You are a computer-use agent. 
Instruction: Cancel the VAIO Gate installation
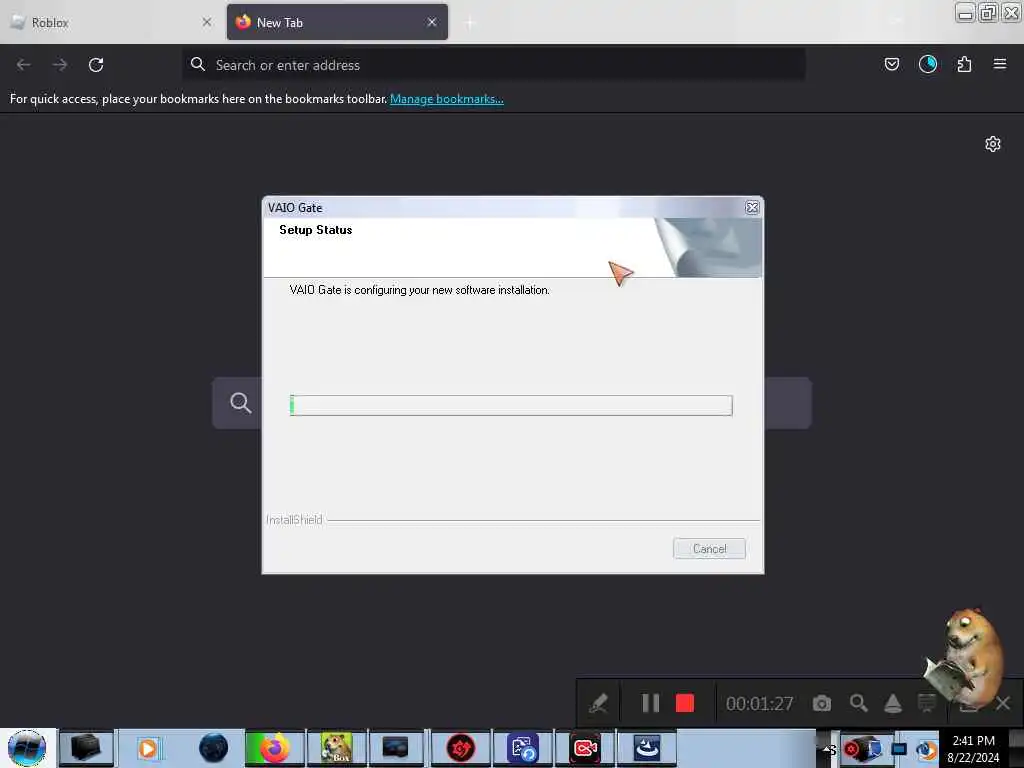click(709, 549)
